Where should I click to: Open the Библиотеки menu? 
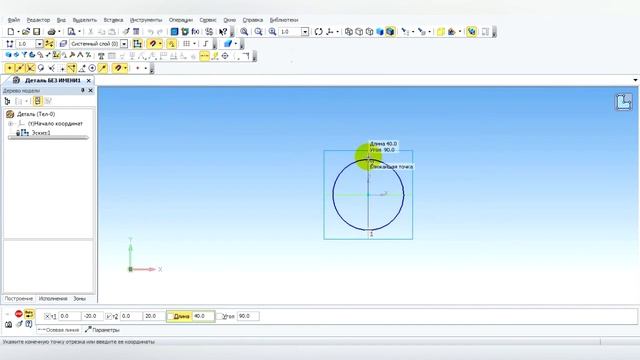(284, 20)
